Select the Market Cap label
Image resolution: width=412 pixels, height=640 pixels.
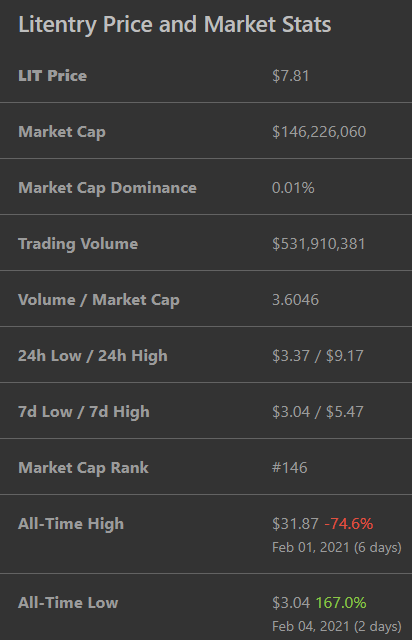(x=62, y=132)
